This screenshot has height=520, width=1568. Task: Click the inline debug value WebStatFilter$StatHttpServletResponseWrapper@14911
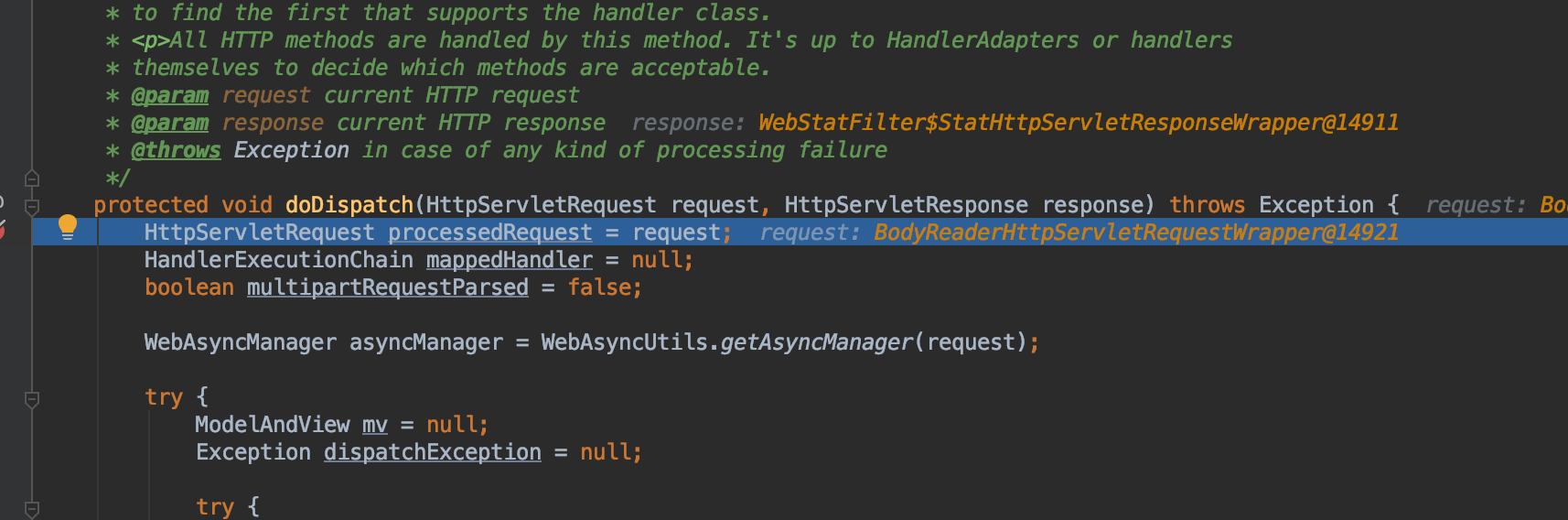(x=1079, y=123)
